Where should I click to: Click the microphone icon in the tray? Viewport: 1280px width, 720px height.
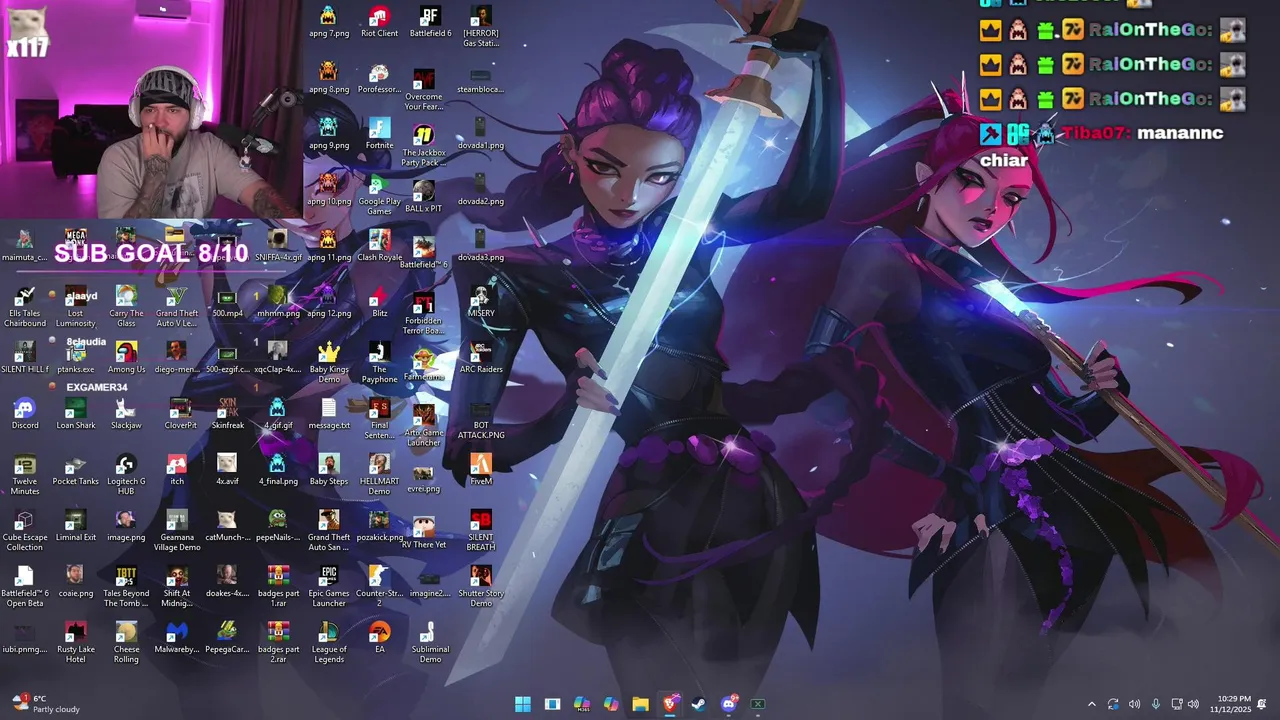pos(1155,704)
